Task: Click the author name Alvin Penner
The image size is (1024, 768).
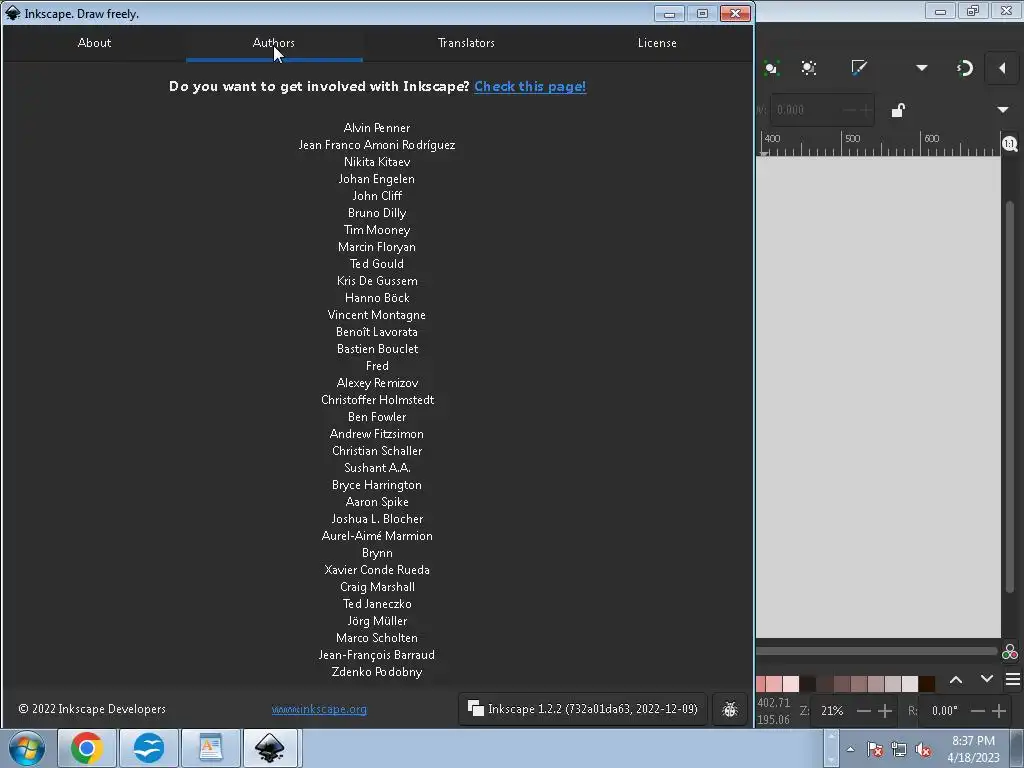Action: (377, 128)
